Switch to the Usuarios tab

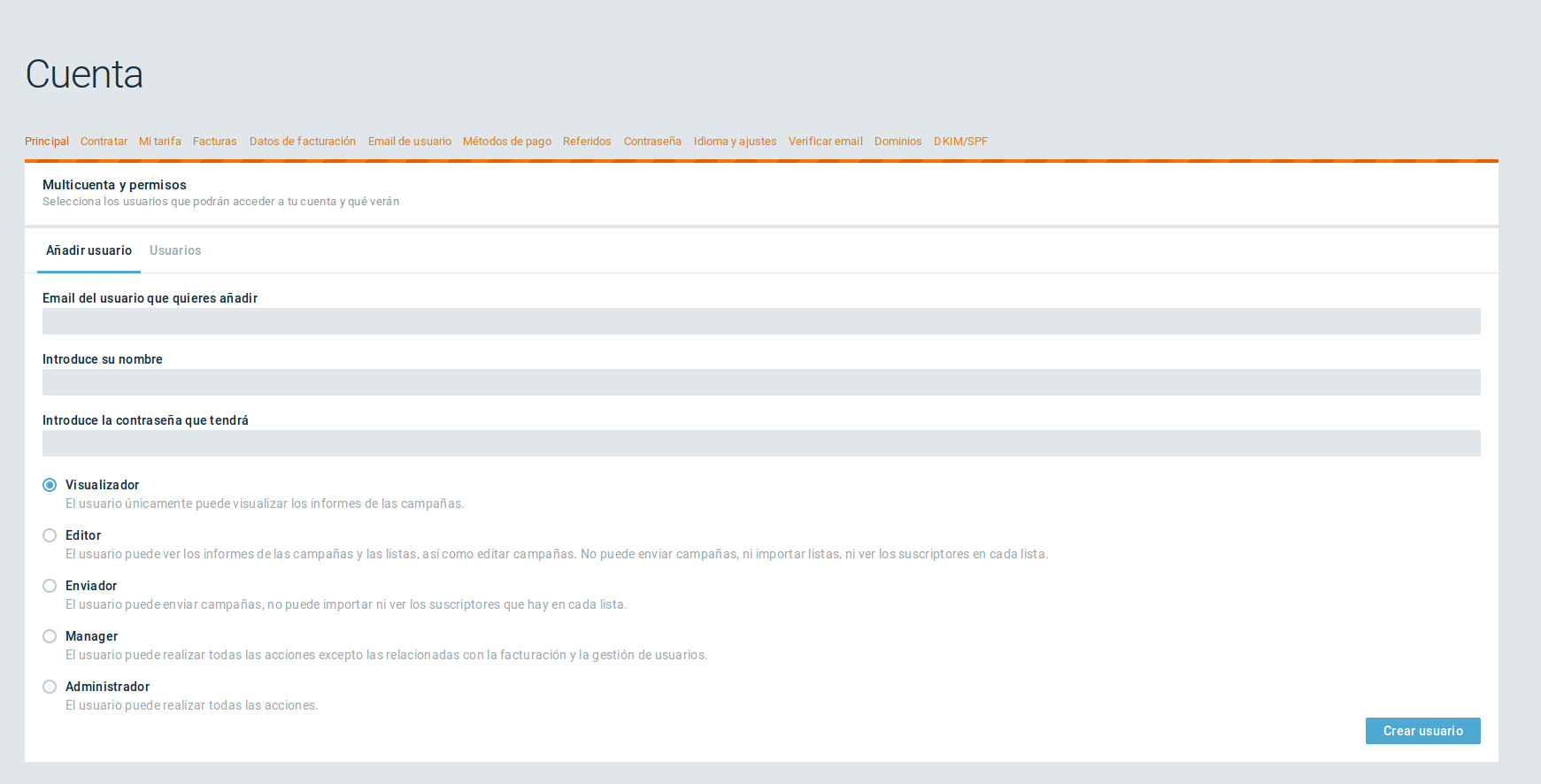175,250
